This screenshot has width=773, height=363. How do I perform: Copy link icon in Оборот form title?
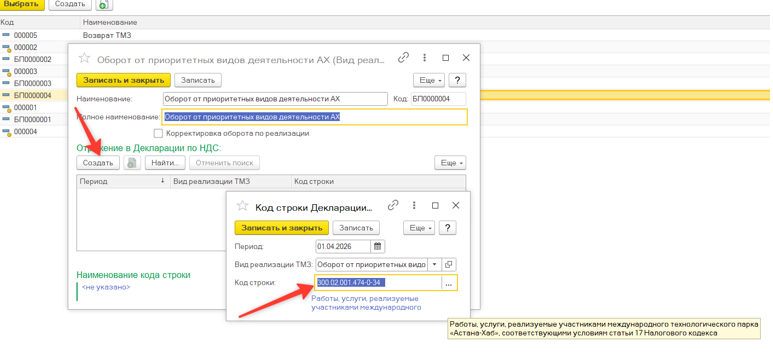click(x=404, y=58)
